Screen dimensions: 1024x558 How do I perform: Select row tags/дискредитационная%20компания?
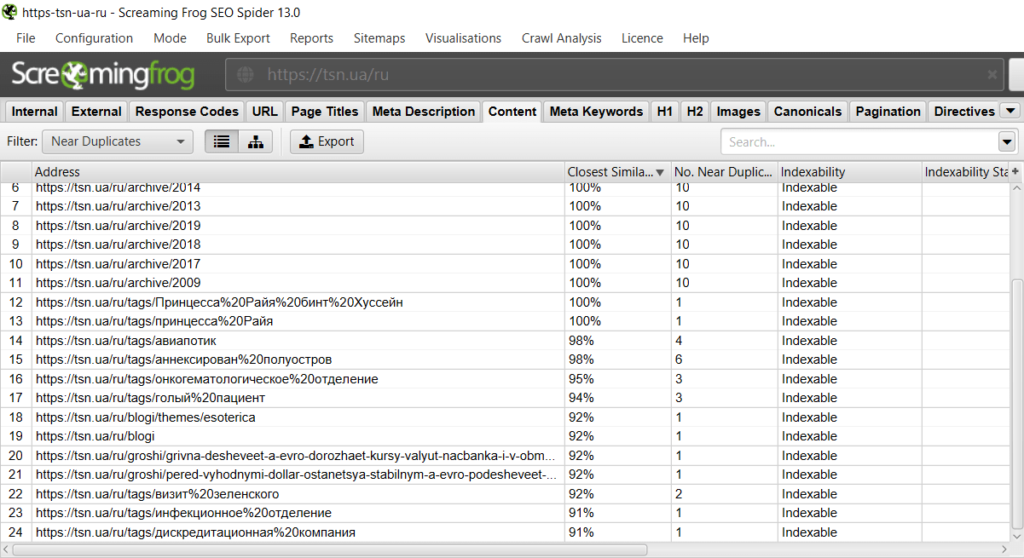[x=505, y=533]
